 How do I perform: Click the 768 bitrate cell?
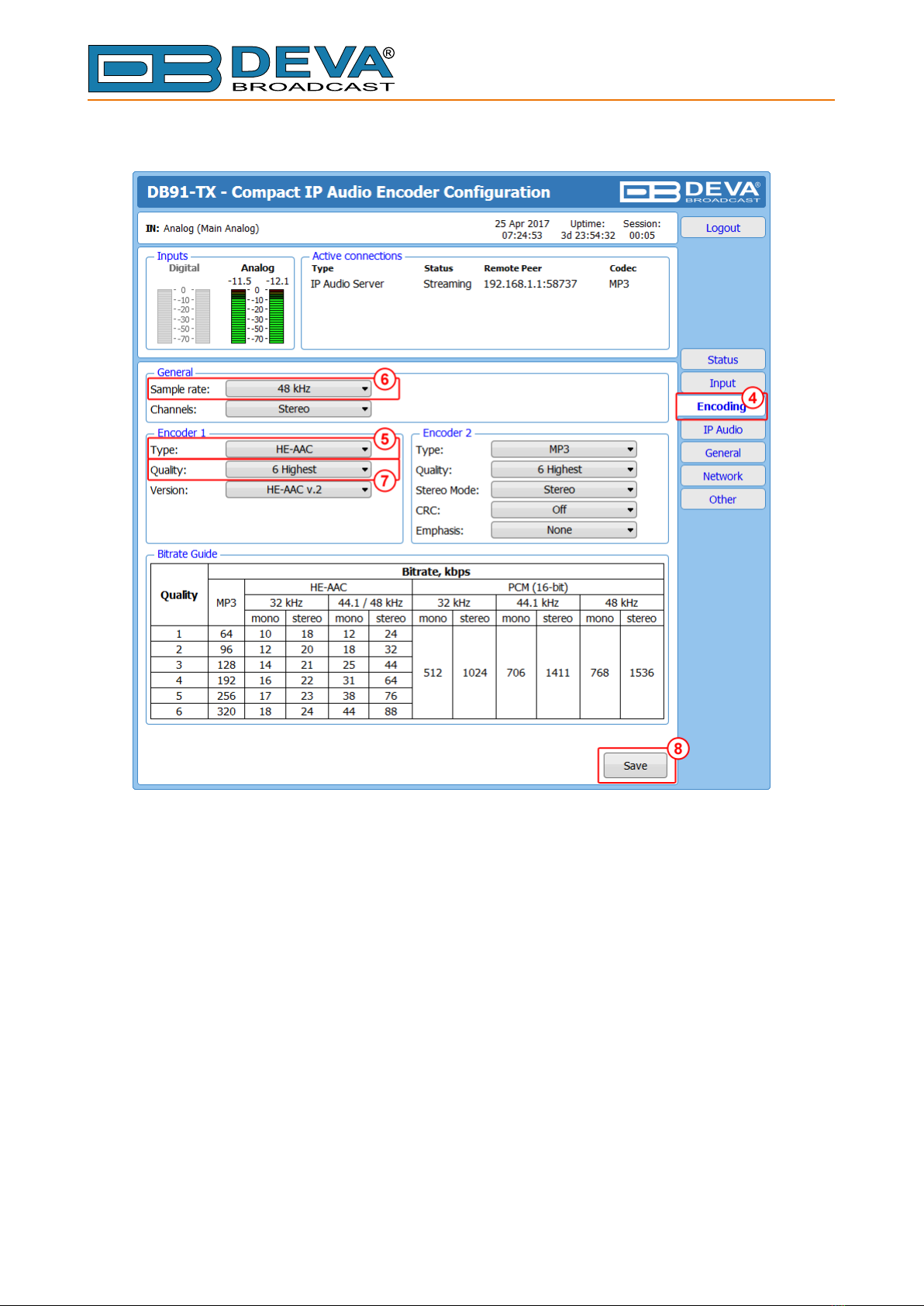click(599, 673)
